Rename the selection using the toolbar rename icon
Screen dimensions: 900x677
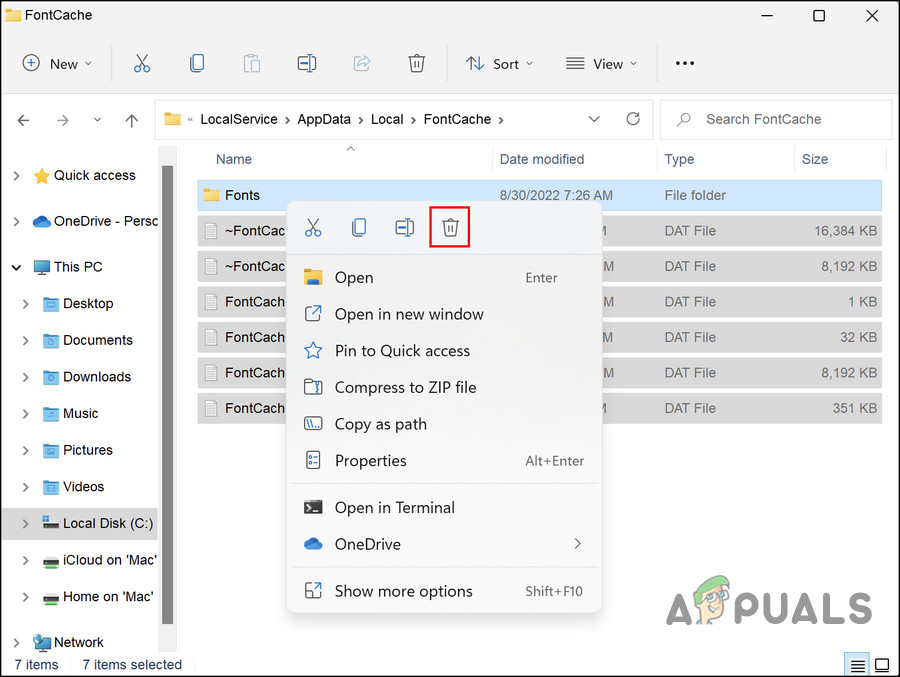[x=306, y=63]
